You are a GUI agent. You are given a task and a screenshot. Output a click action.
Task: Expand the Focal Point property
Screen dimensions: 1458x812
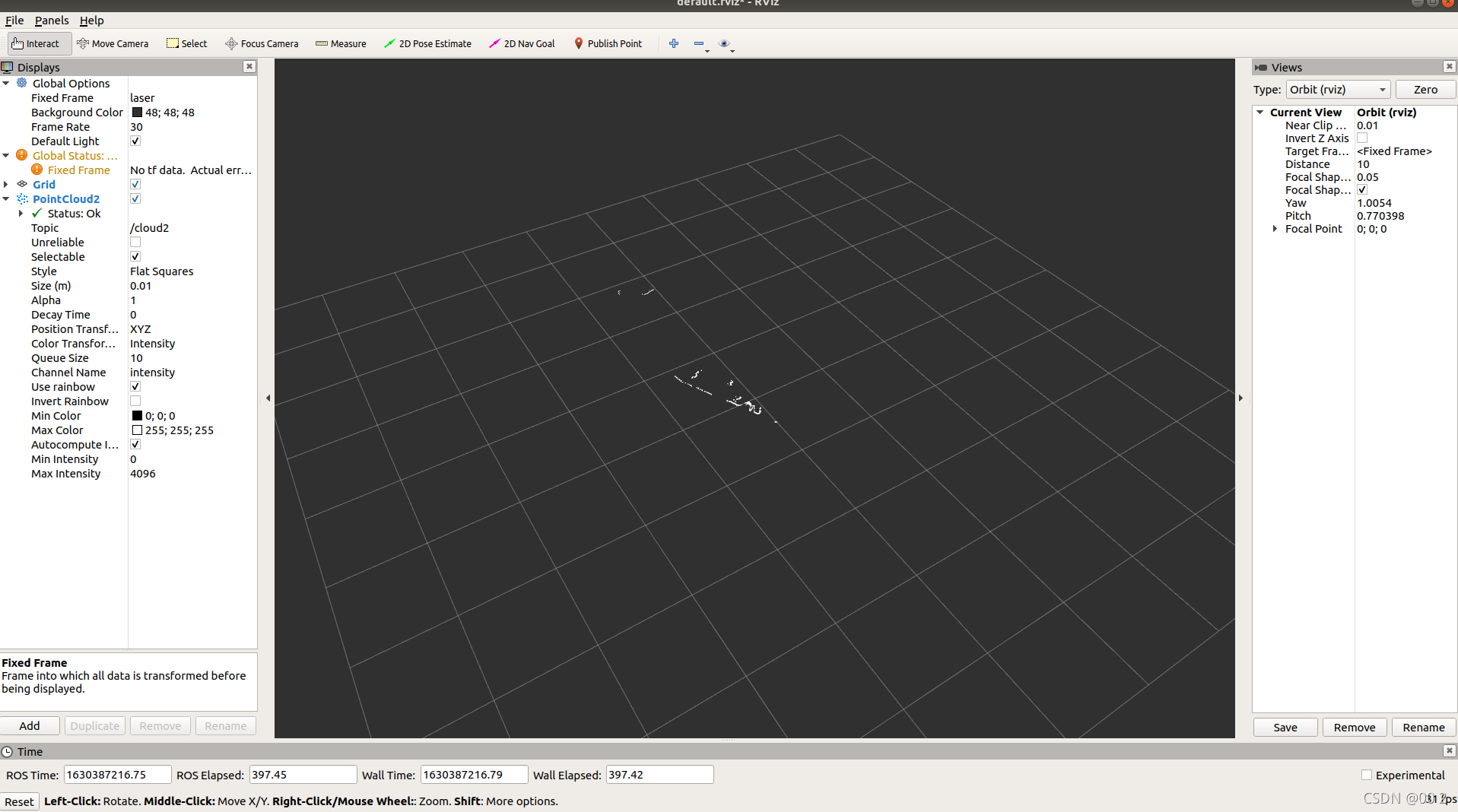point(1275,228)
